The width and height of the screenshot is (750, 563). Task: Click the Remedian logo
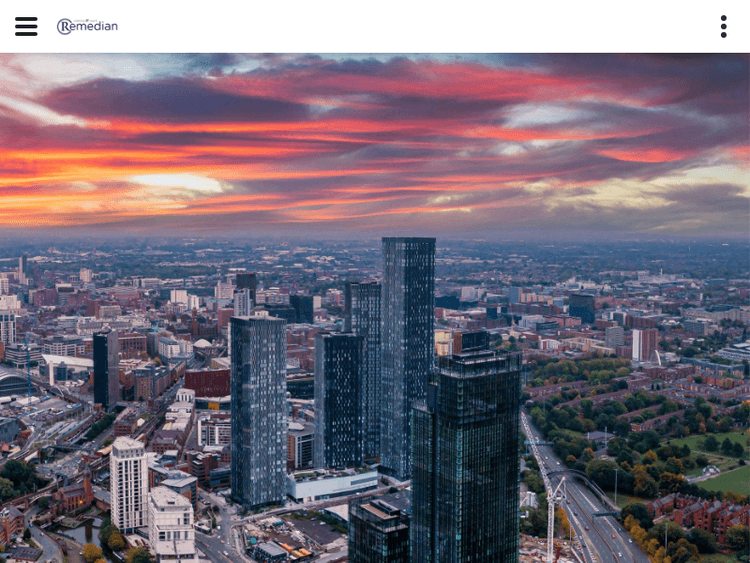(x=87, y=26)
